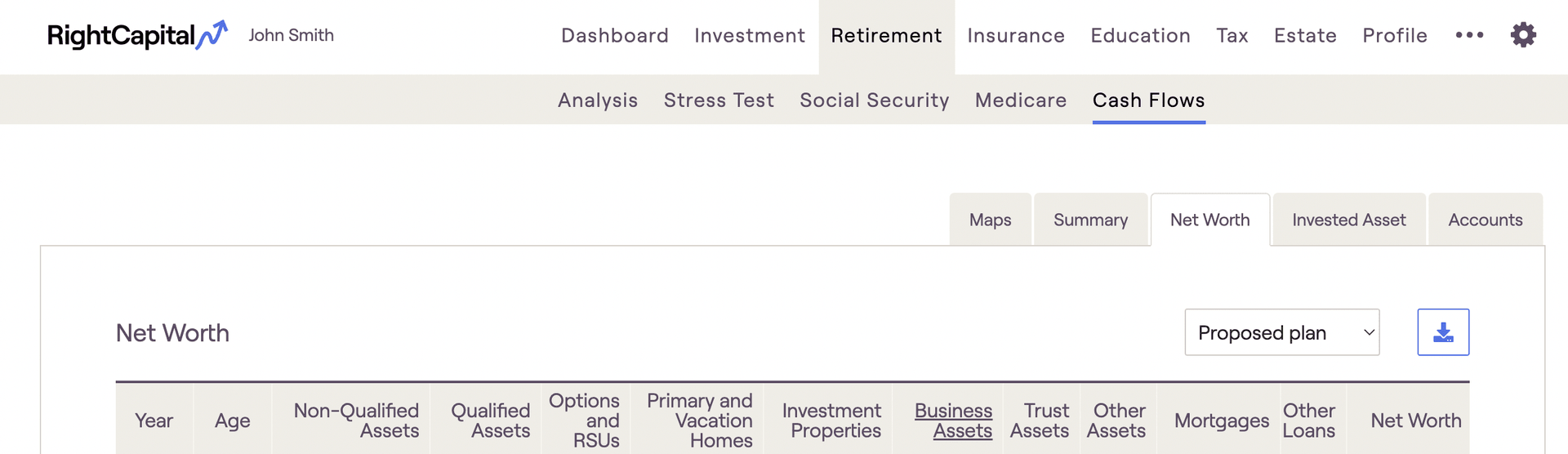Image resolution: width=1568 pixels, height=454 pixels.
Task: Click the John Smith client name
Action: click(x=291, y=35)
